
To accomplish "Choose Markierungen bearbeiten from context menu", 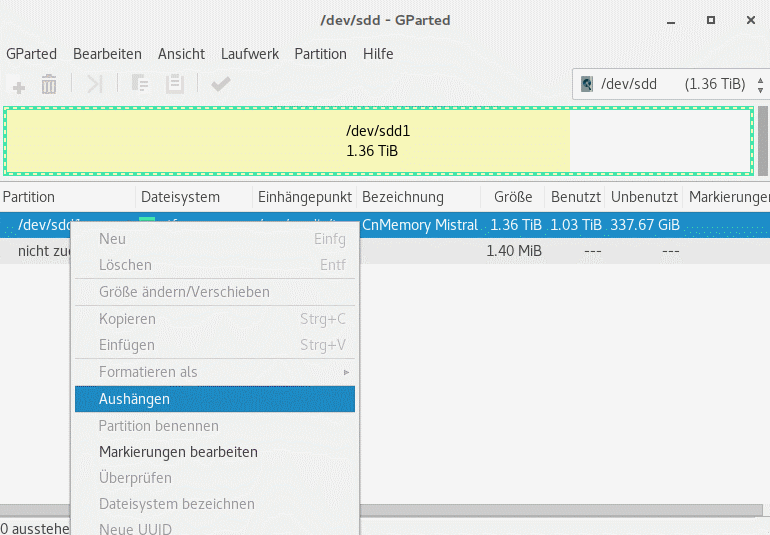I will pos(215,452).
